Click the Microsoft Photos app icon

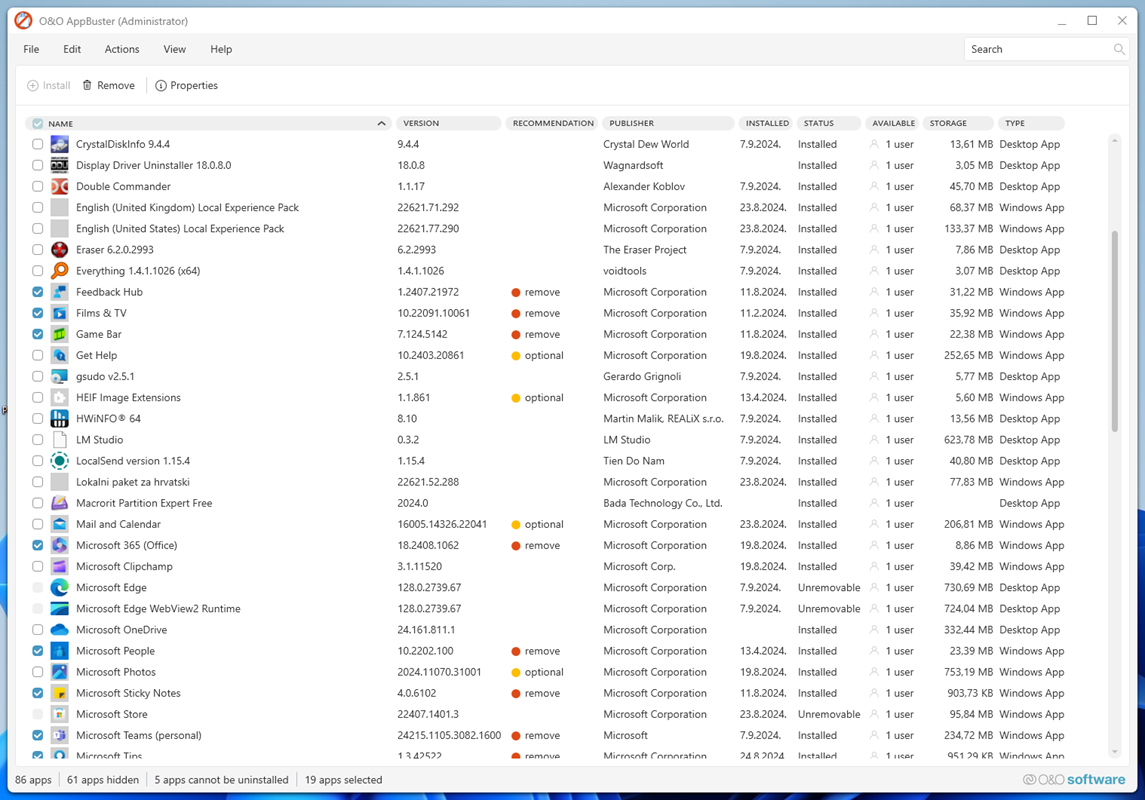pyautogui.click(x=59, y=672)
